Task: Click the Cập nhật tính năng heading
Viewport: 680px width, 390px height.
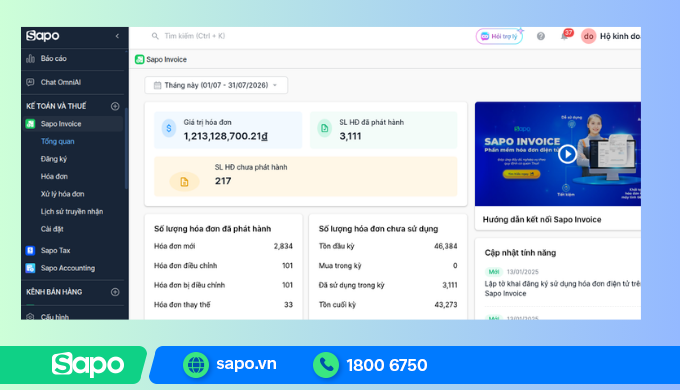Action: [520, 253]
